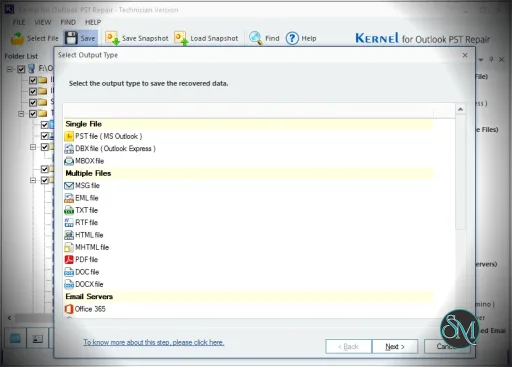Select the RTF file icon

coord(69,223)
